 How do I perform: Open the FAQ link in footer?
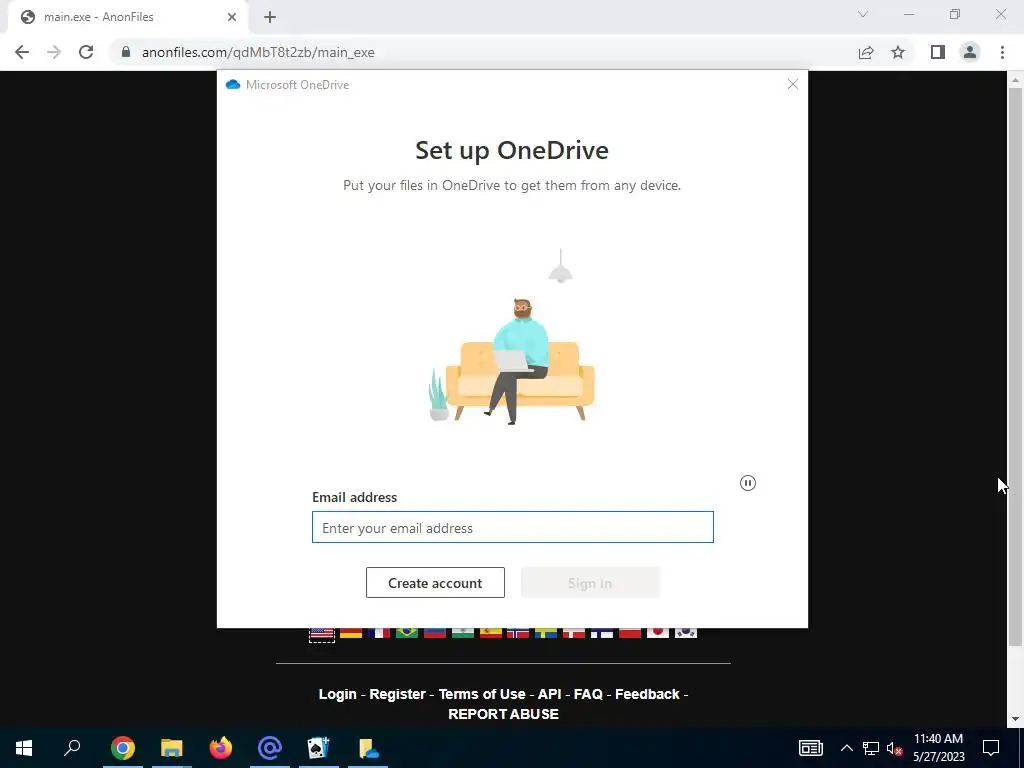(588, 694)
